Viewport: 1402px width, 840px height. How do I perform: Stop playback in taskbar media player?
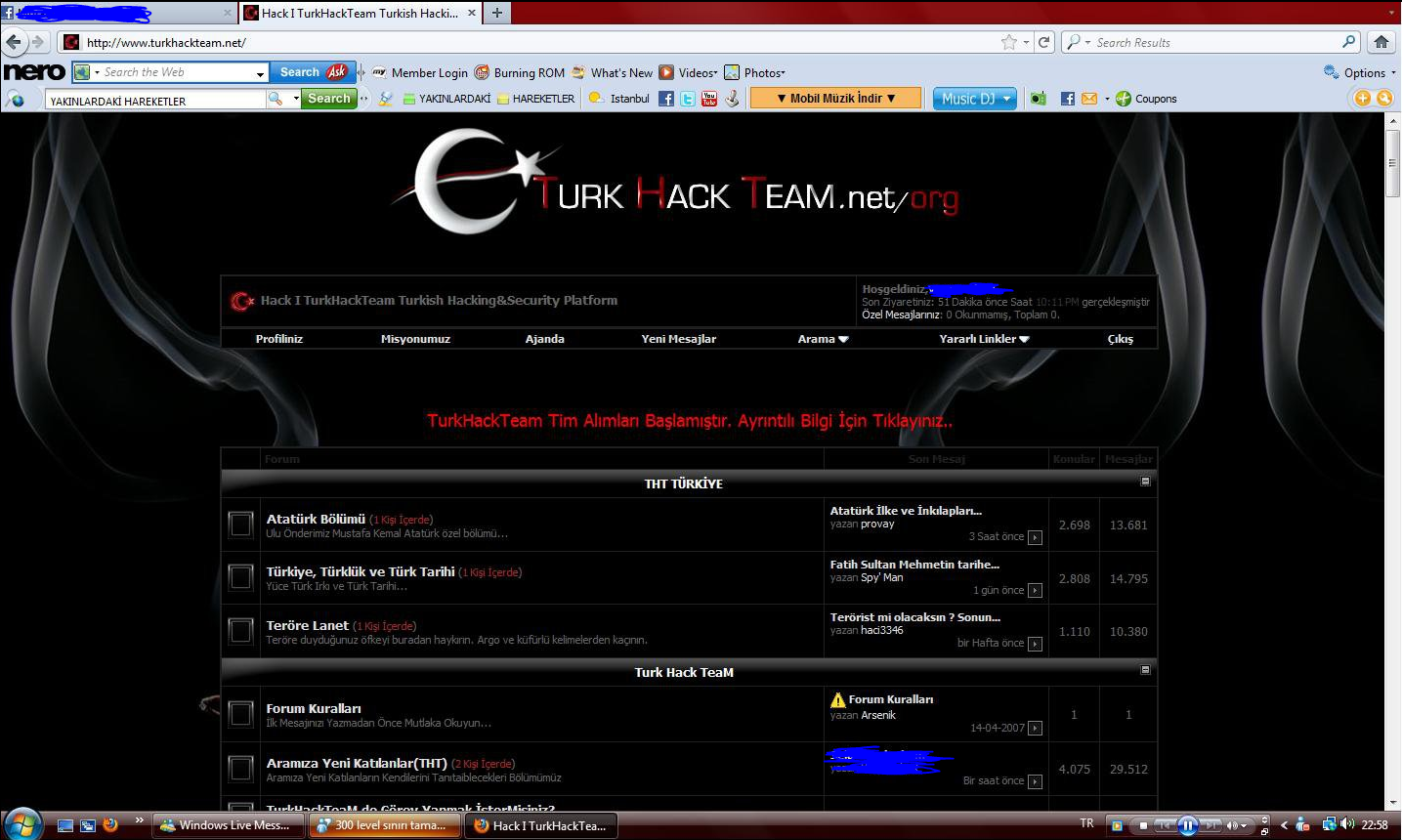pos(1143,825)
